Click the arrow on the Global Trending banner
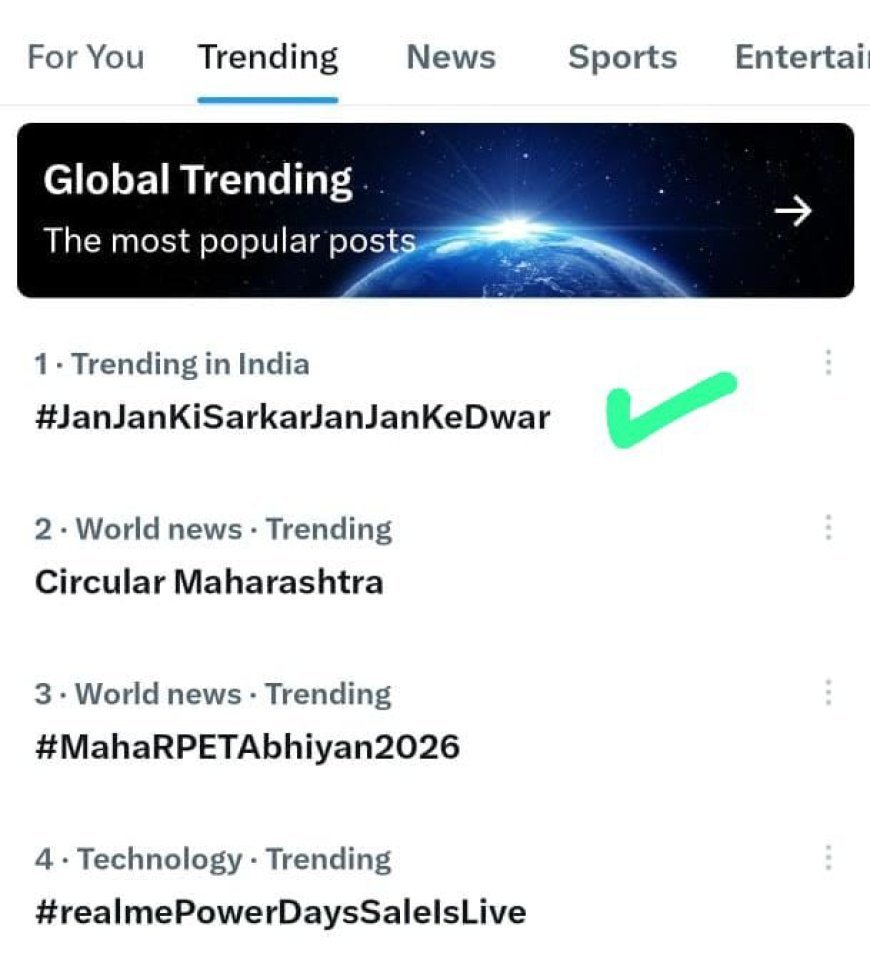This screenshot has height=953, width=870. (x=795, y=211)
